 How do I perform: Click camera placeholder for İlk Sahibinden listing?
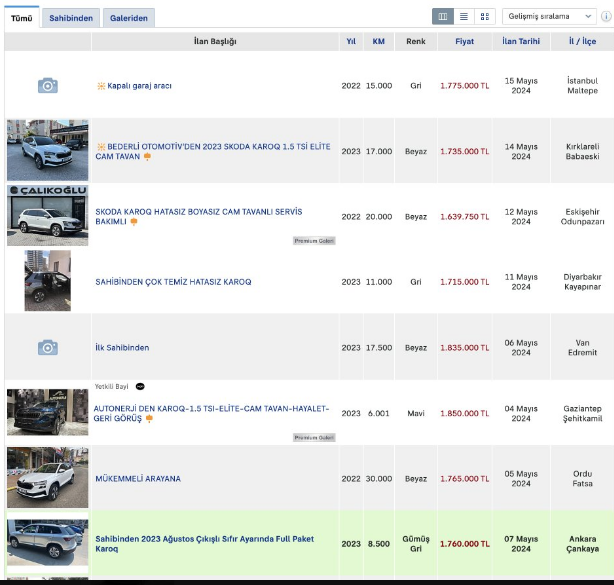[47, 347]
